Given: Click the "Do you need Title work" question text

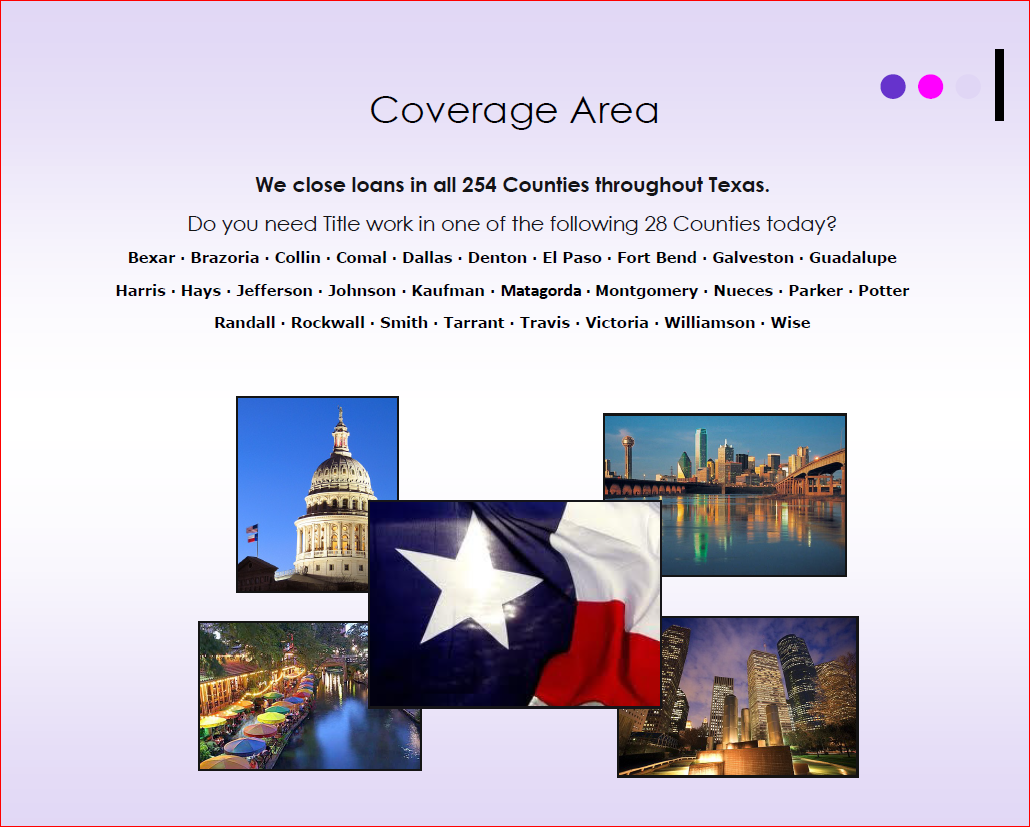Looking at the screenshot, I should click(512, 224).
